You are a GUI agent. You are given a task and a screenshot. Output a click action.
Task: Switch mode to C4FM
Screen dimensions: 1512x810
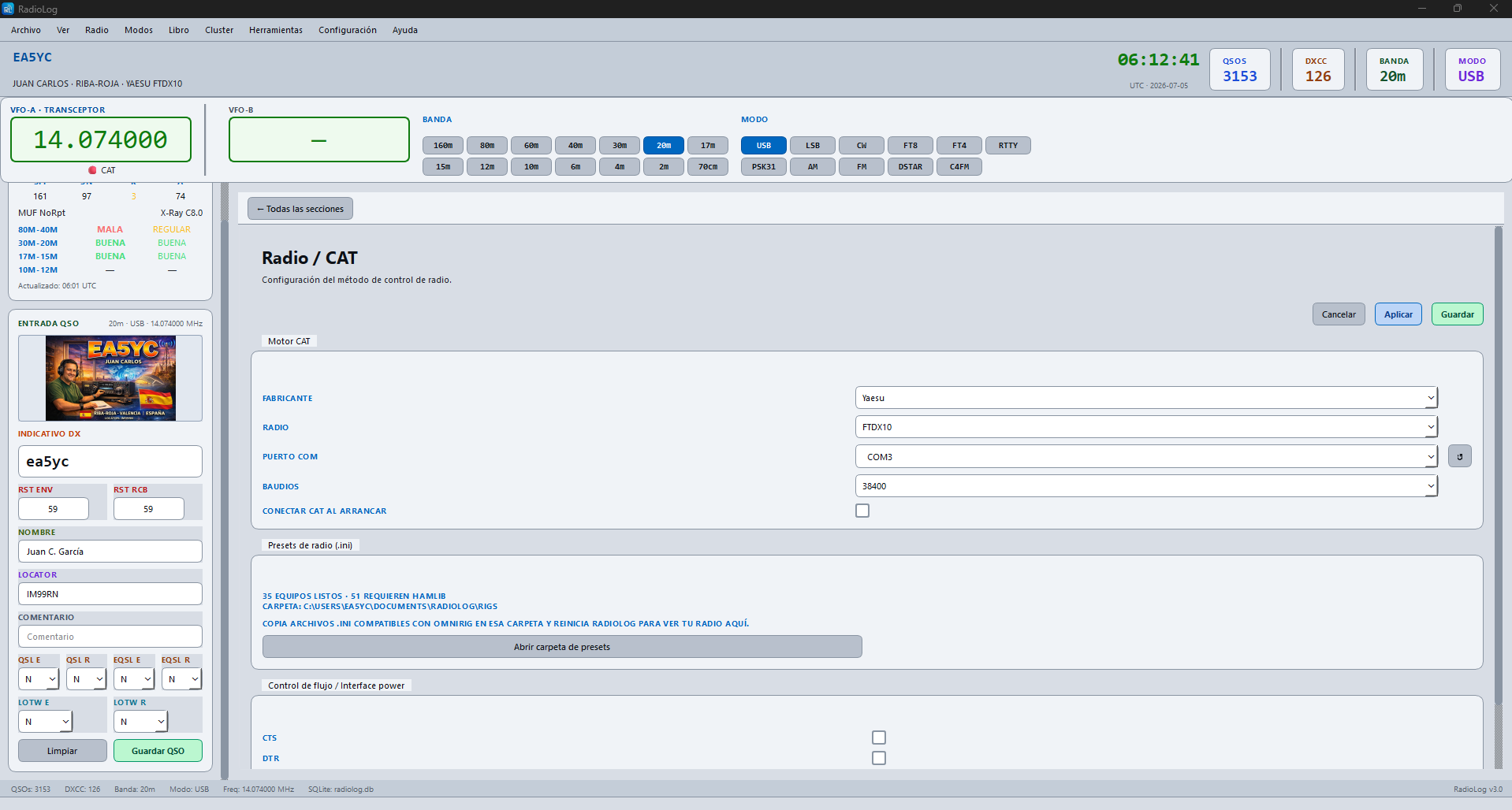point(959,167)
